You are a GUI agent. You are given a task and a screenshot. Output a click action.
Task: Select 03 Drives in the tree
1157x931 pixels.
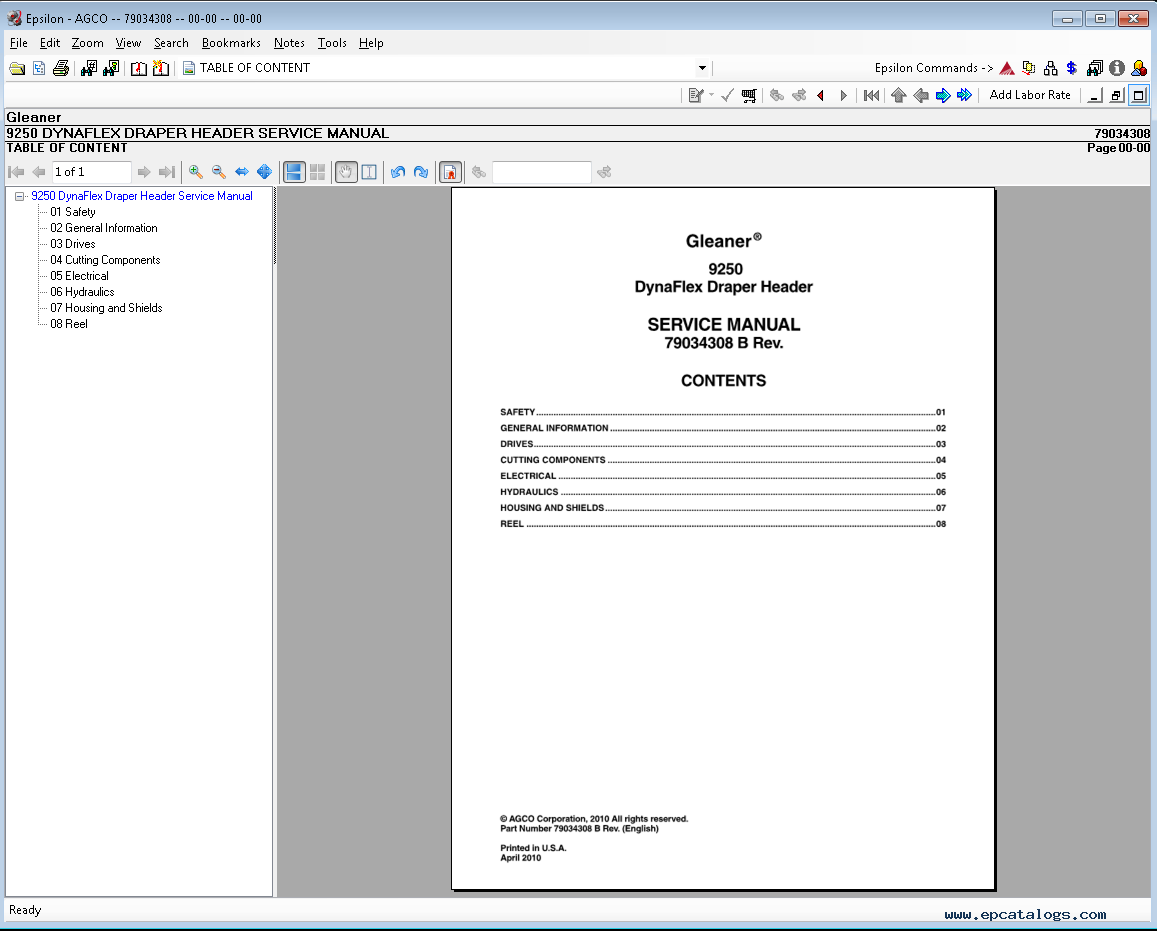73,244
